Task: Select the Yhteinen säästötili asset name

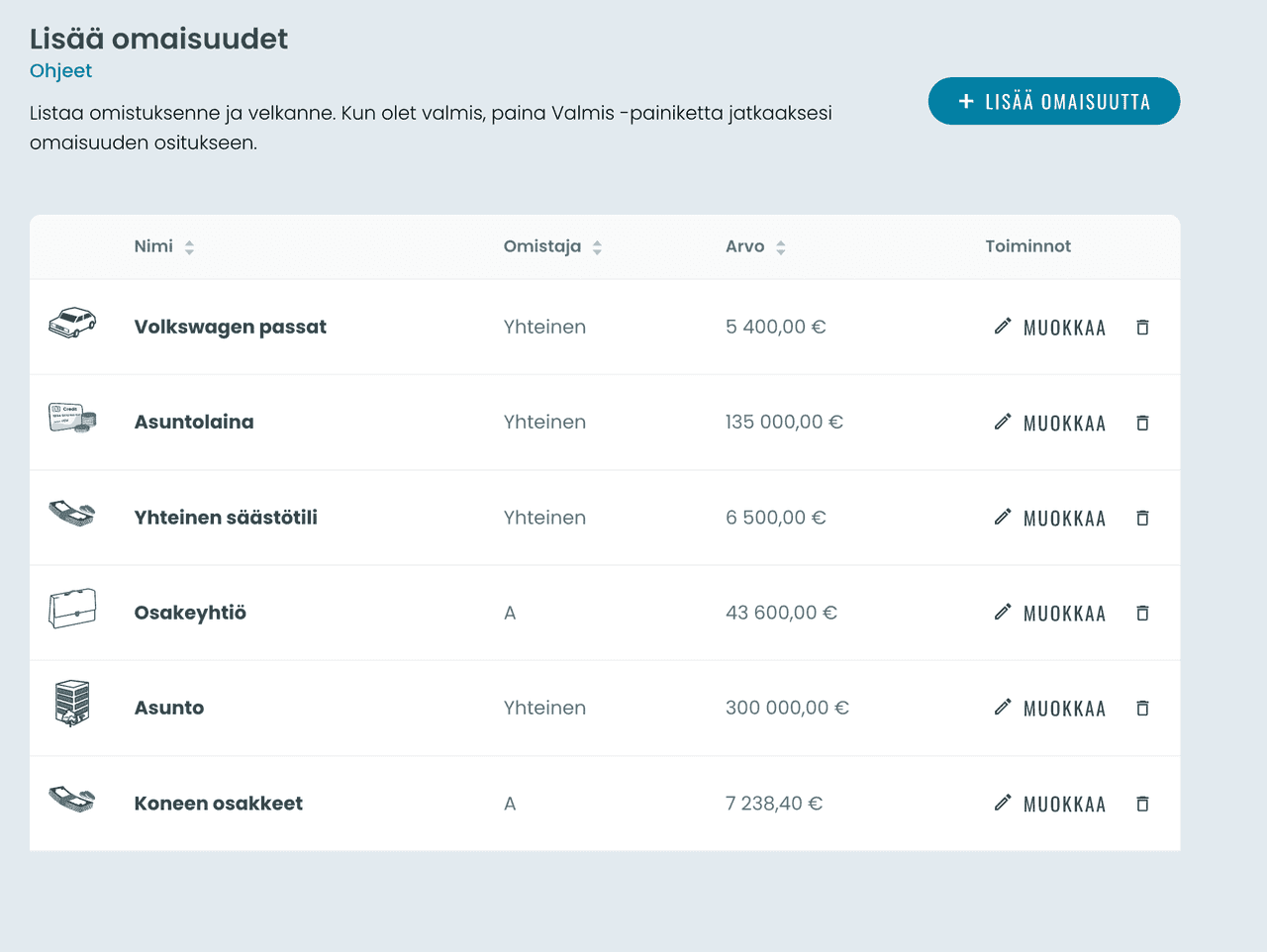Action: click(x=226, y=518)
